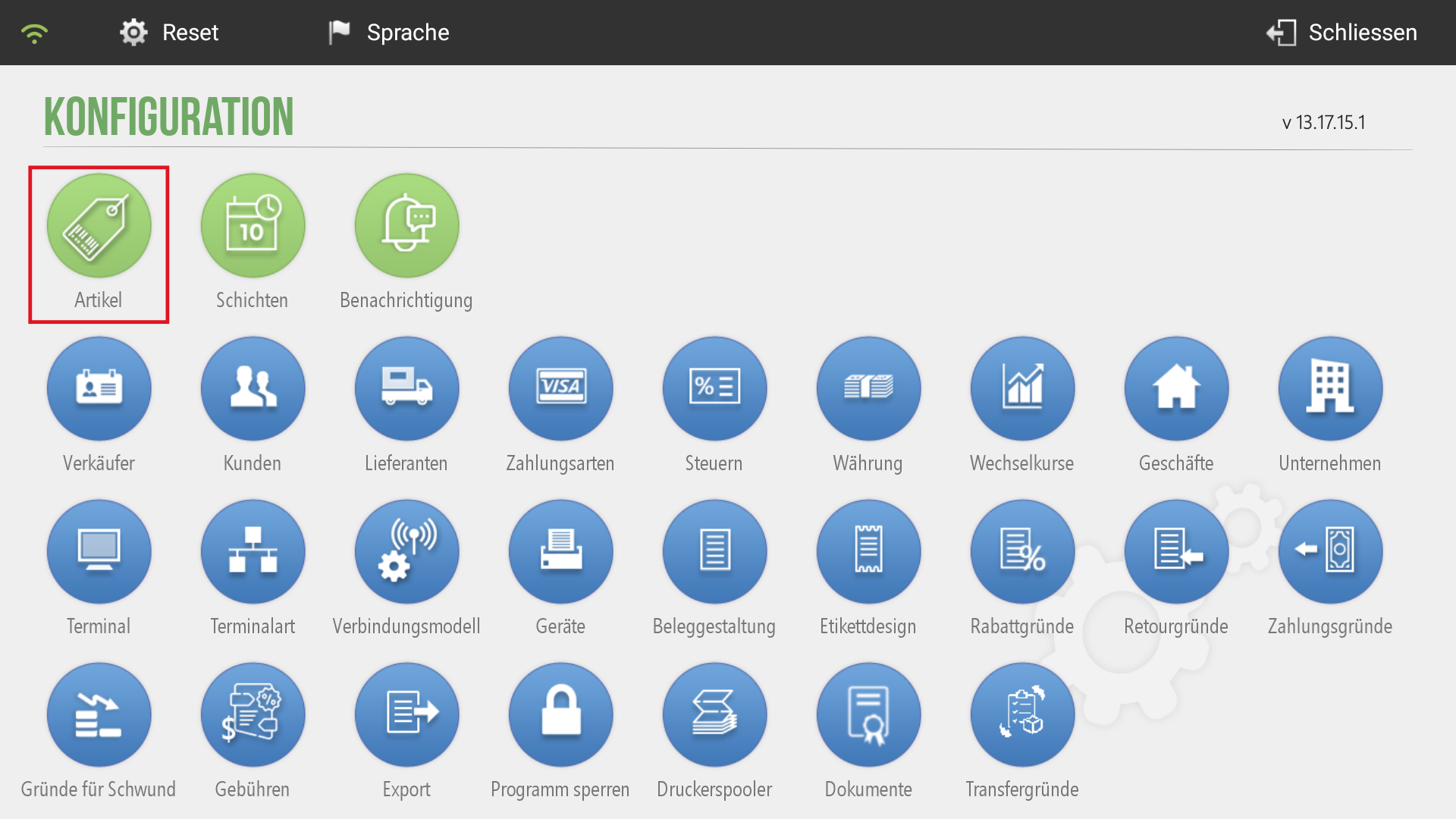Viewport: 1456px width, 819px height.
Task: Open the Währung banknotes icon
Action: coord(869,389)
